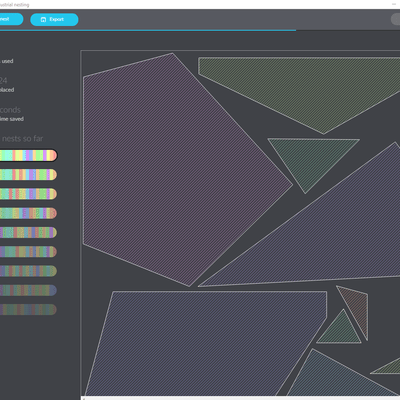Screen dimensions: 400x400
Task: Select the third nest result bar
Action: tap(28, 194)
